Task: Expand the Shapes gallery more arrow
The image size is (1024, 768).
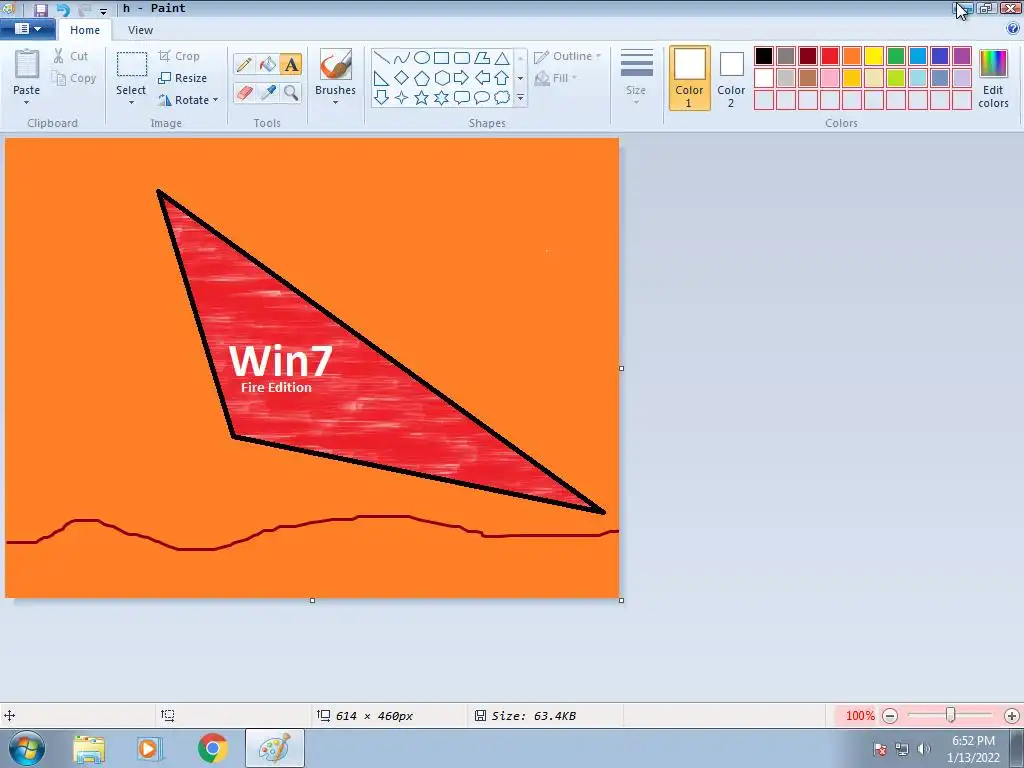Action: [520, 98]
